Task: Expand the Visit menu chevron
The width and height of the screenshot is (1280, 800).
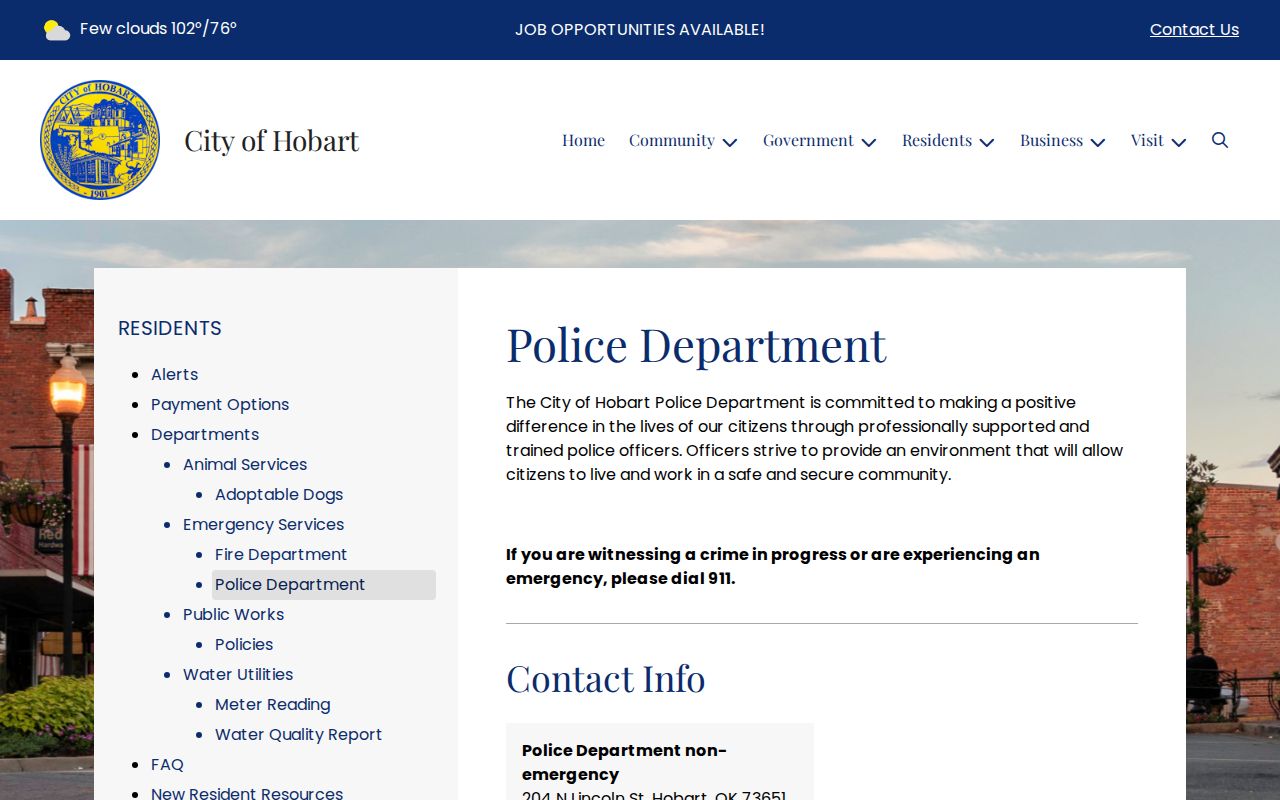Action: click(1179, 142)
